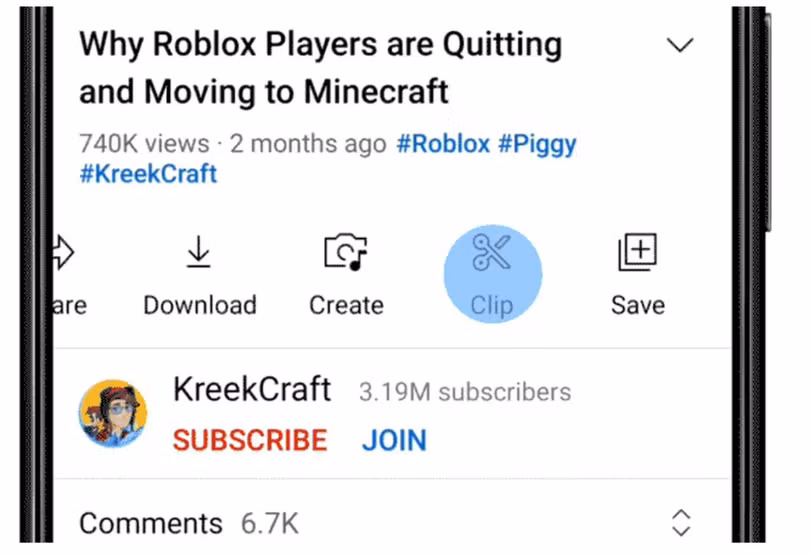Tap the video title text
The image size is (810, 554).
click(x=320, y=68)
